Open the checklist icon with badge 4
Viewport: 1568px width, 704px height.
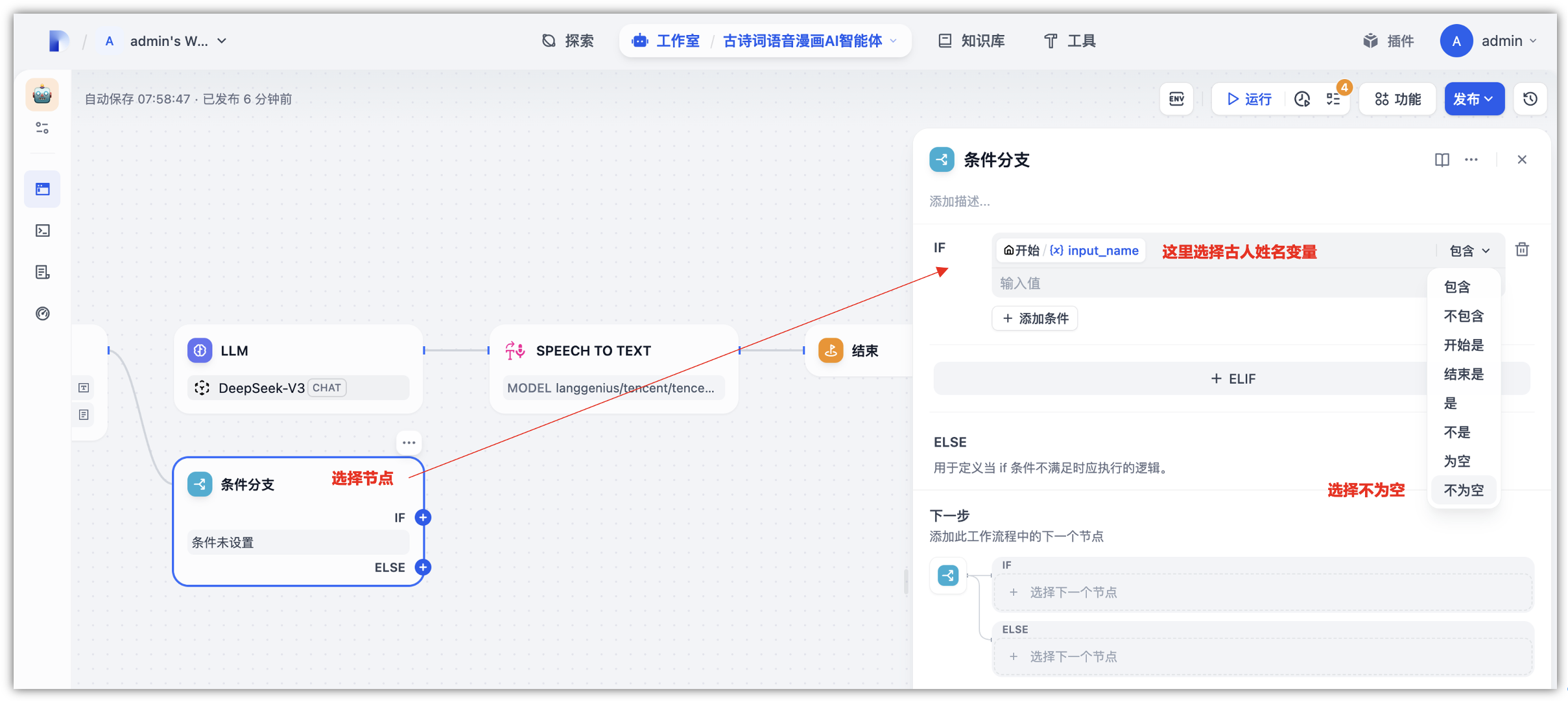pos(1334,99)
